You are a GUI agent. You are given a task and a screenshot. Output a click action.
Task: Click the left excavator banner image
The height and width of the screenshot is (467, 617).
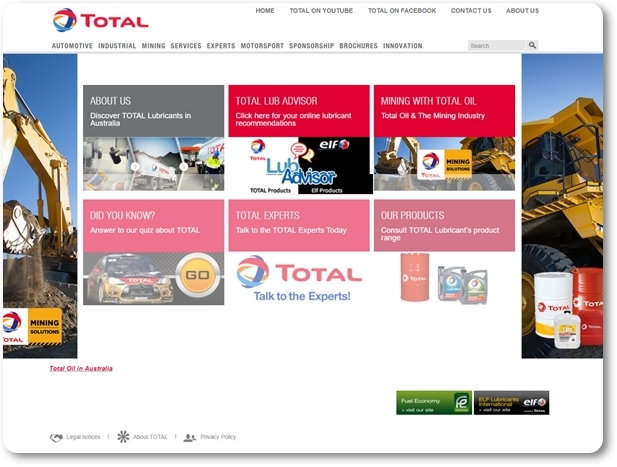[40, 206]
